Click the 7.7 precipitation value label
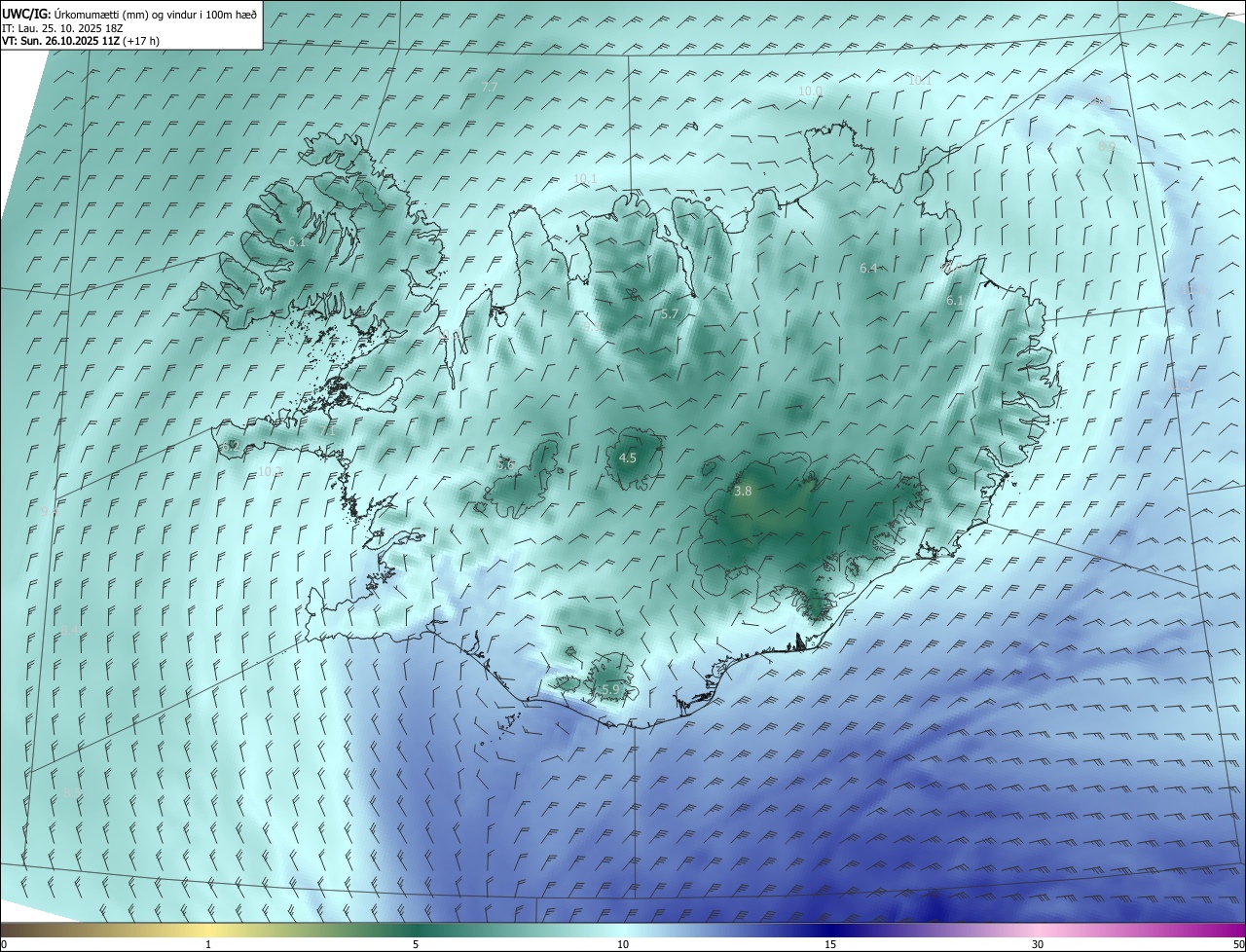1246x952 pixels. (490, 87)
